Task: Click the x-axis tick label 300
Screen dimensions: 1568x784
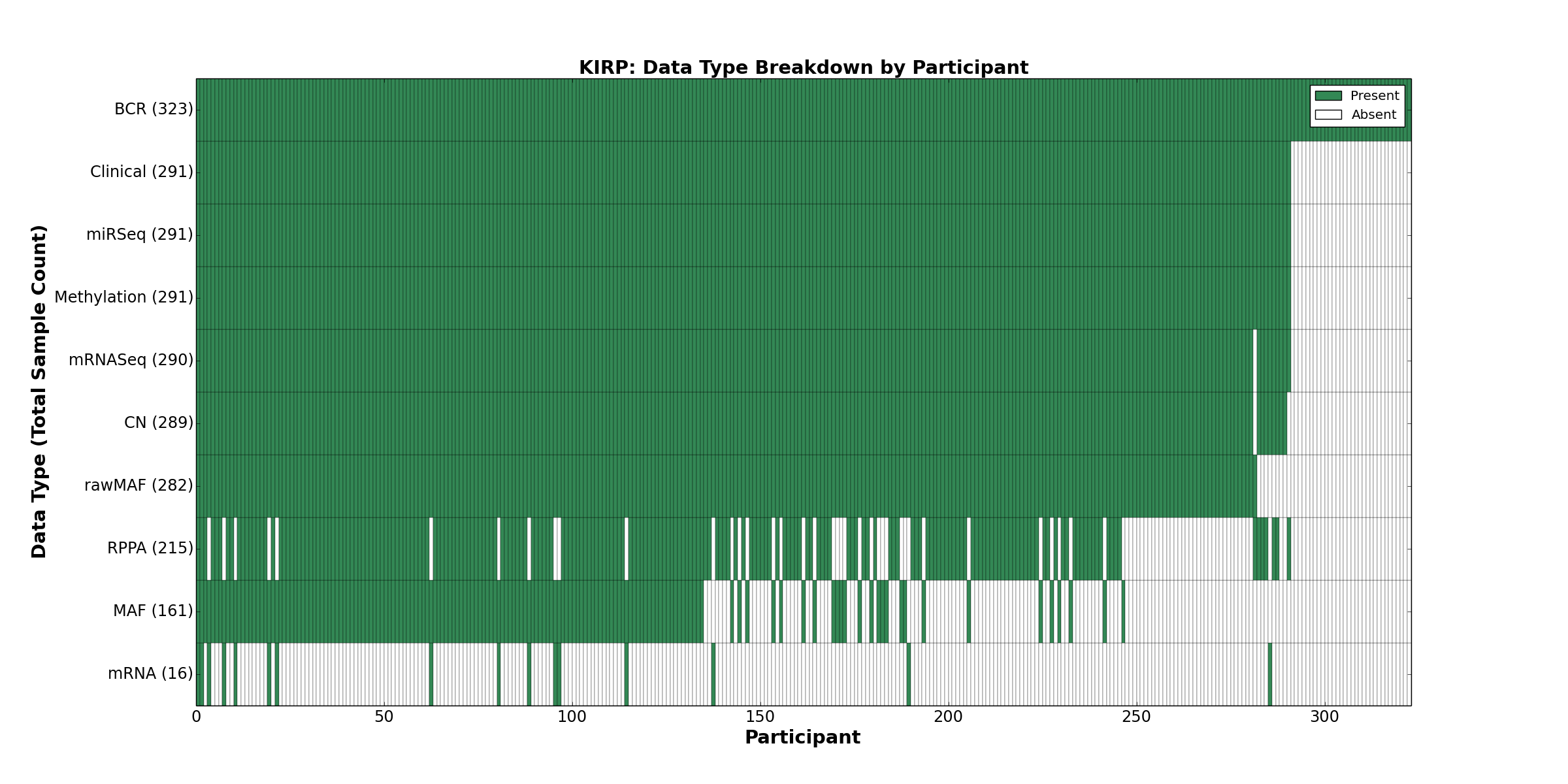Action: point(1324,717)
